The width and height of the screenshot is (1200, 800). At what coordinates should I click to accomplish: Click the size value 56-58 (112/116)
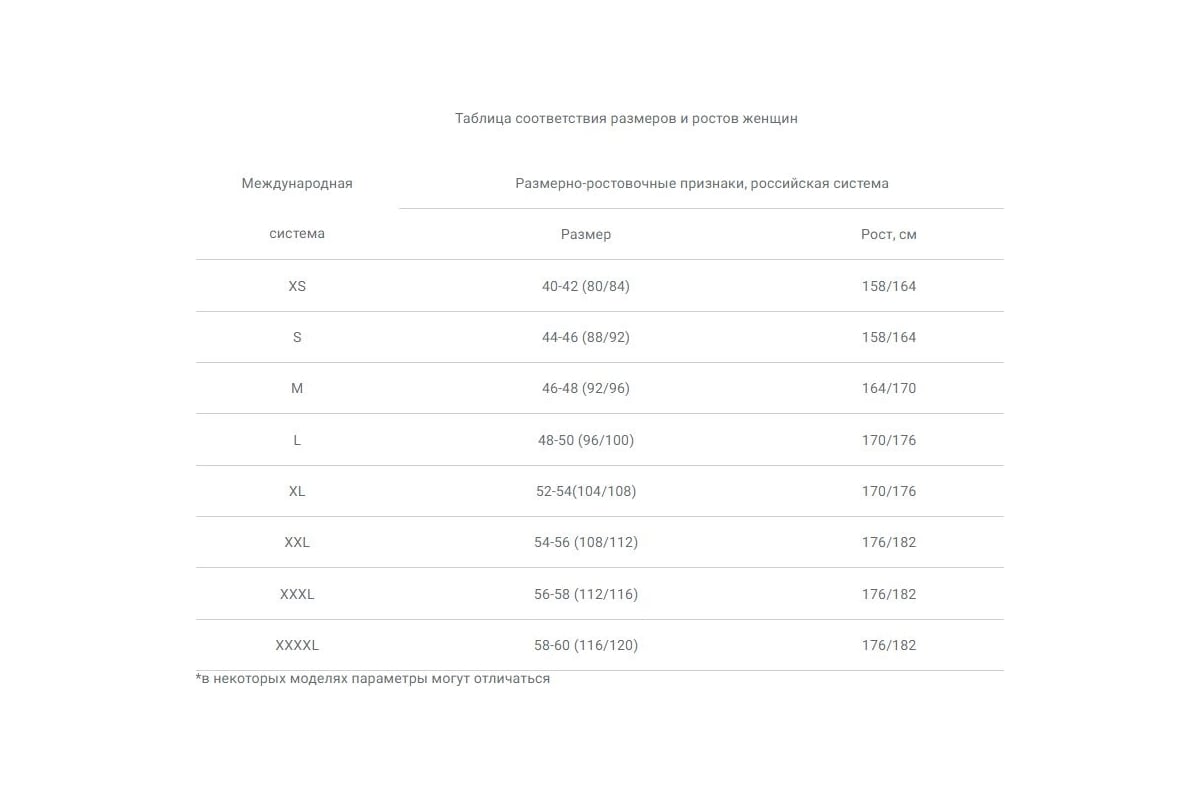[x=586, y=594]
